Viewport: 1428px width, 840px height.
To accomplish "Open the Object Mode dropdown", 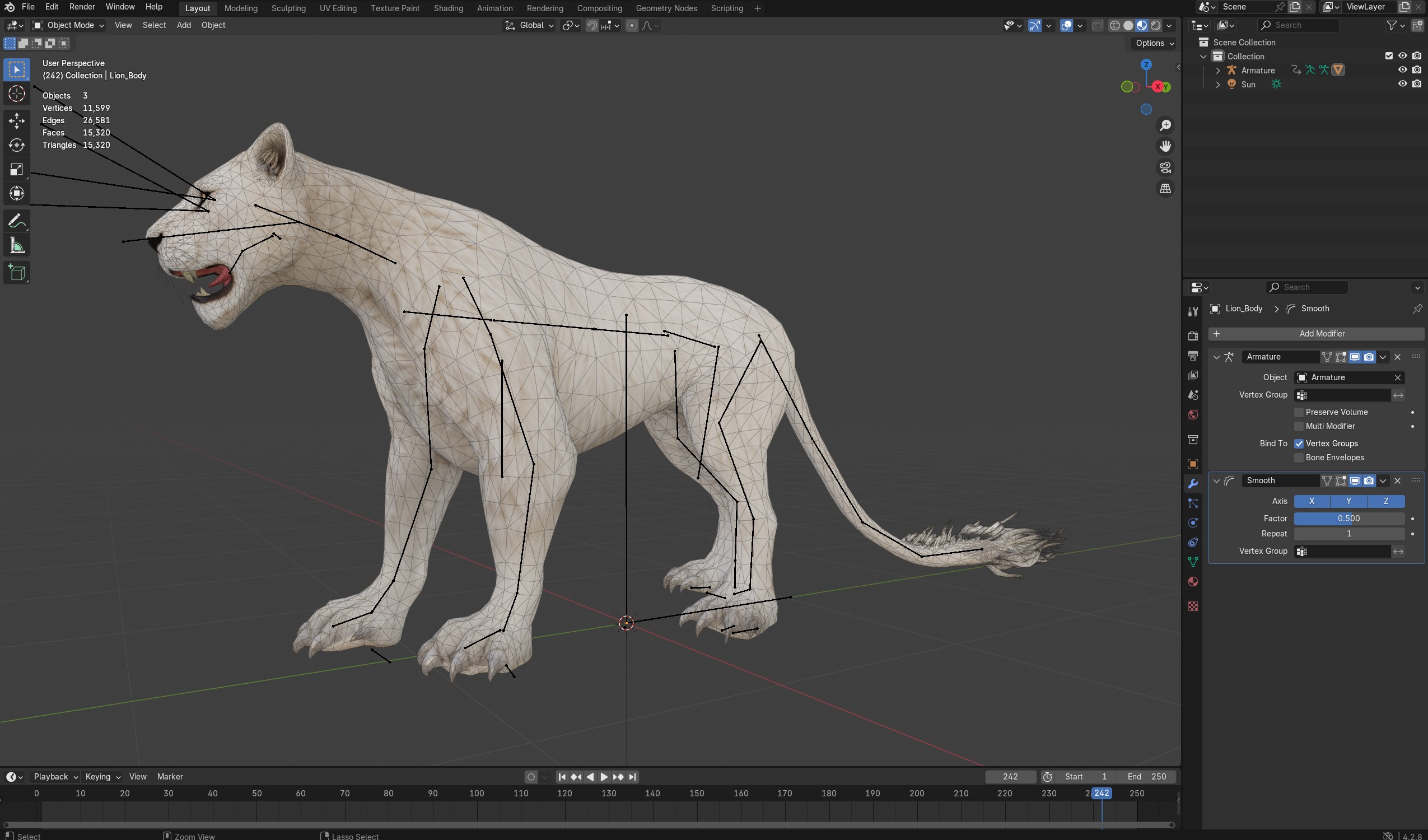I will pyautogui.click(x=68, y=25).
